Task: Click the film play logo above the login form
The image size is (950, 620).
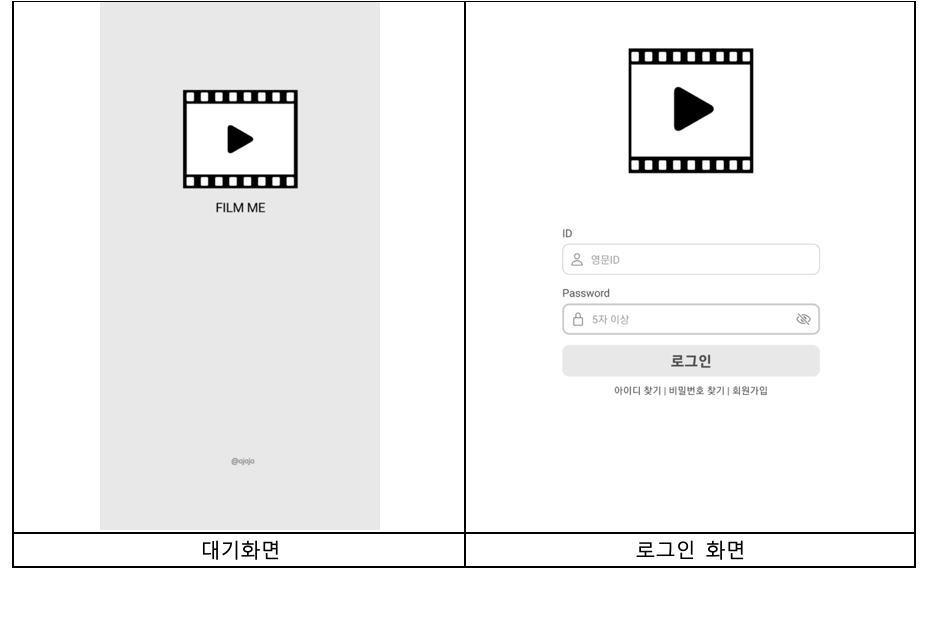Action: [x=691, y=110]
